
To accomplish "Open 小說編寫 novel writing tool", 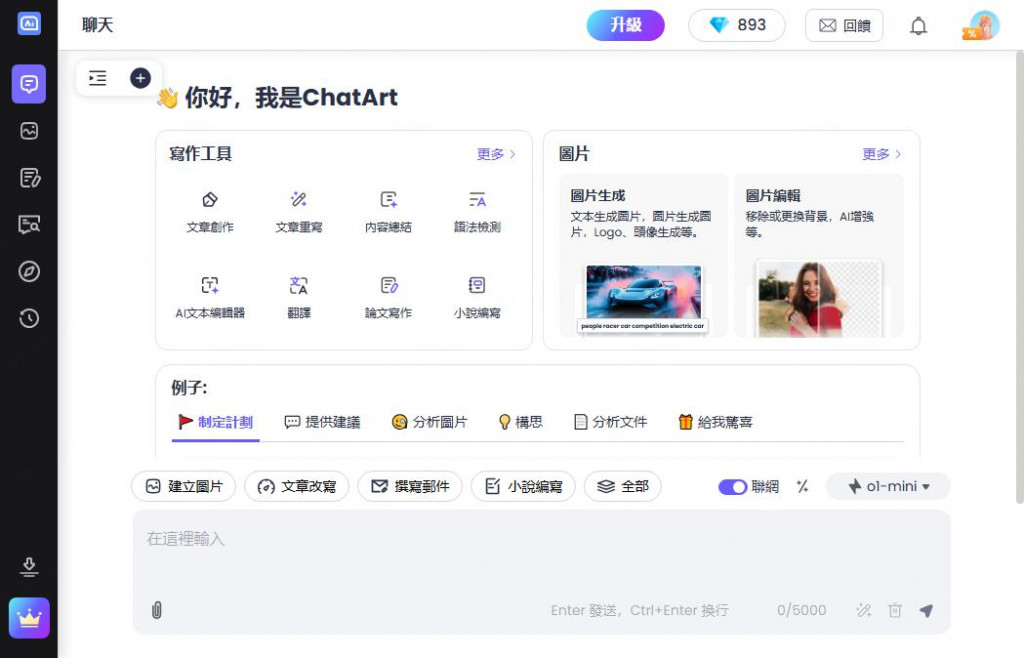I will 477,298.
